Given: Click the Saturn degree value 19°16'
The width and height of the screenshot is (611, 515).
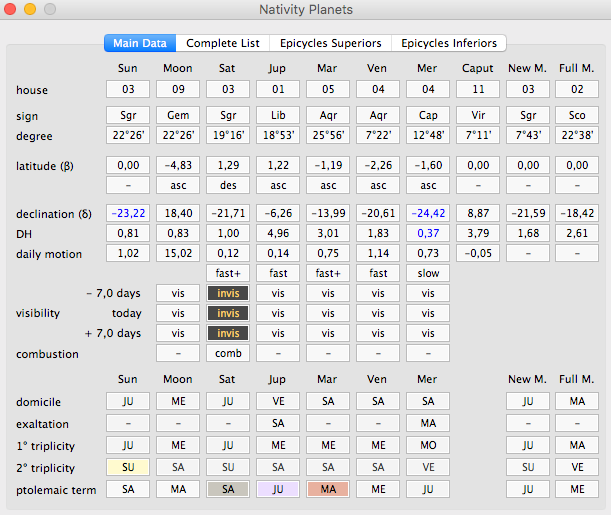Looking at the screenshot, I should [228, 135].
